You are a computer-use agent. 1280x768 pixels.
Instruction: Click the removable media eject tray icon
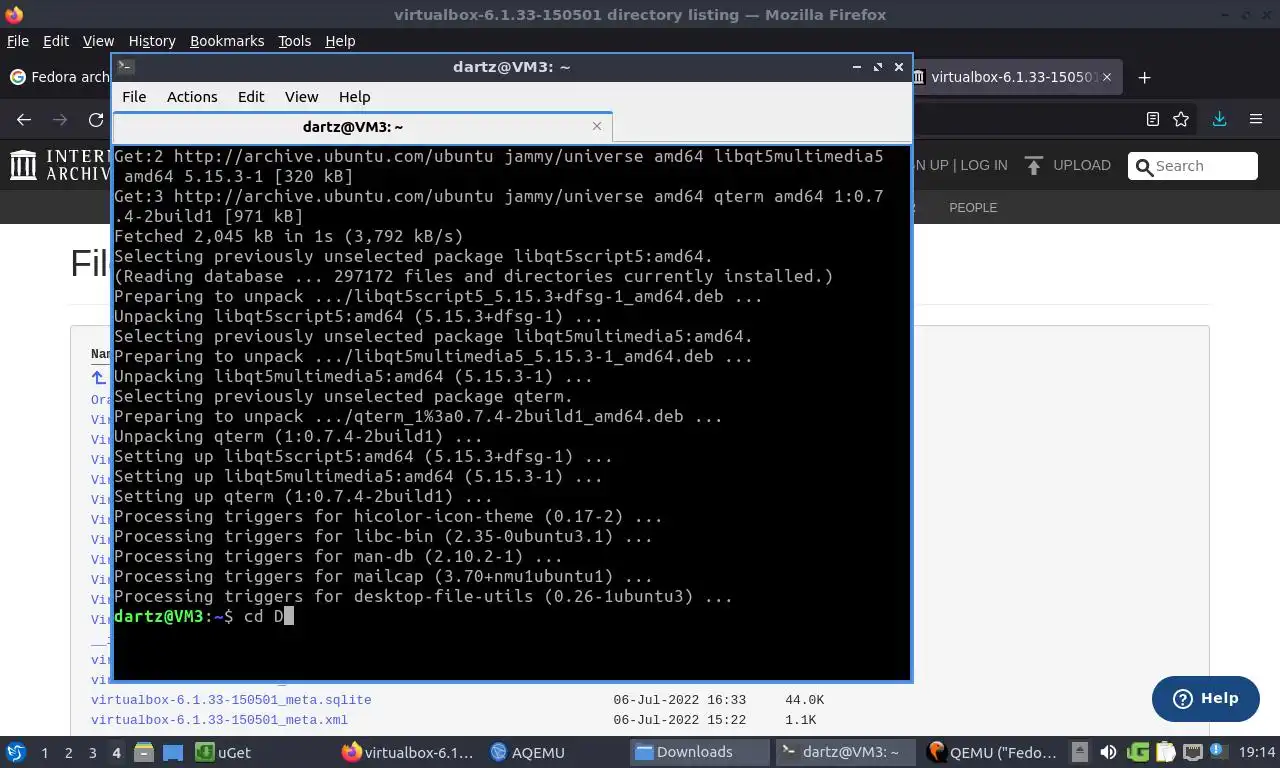1079,752
